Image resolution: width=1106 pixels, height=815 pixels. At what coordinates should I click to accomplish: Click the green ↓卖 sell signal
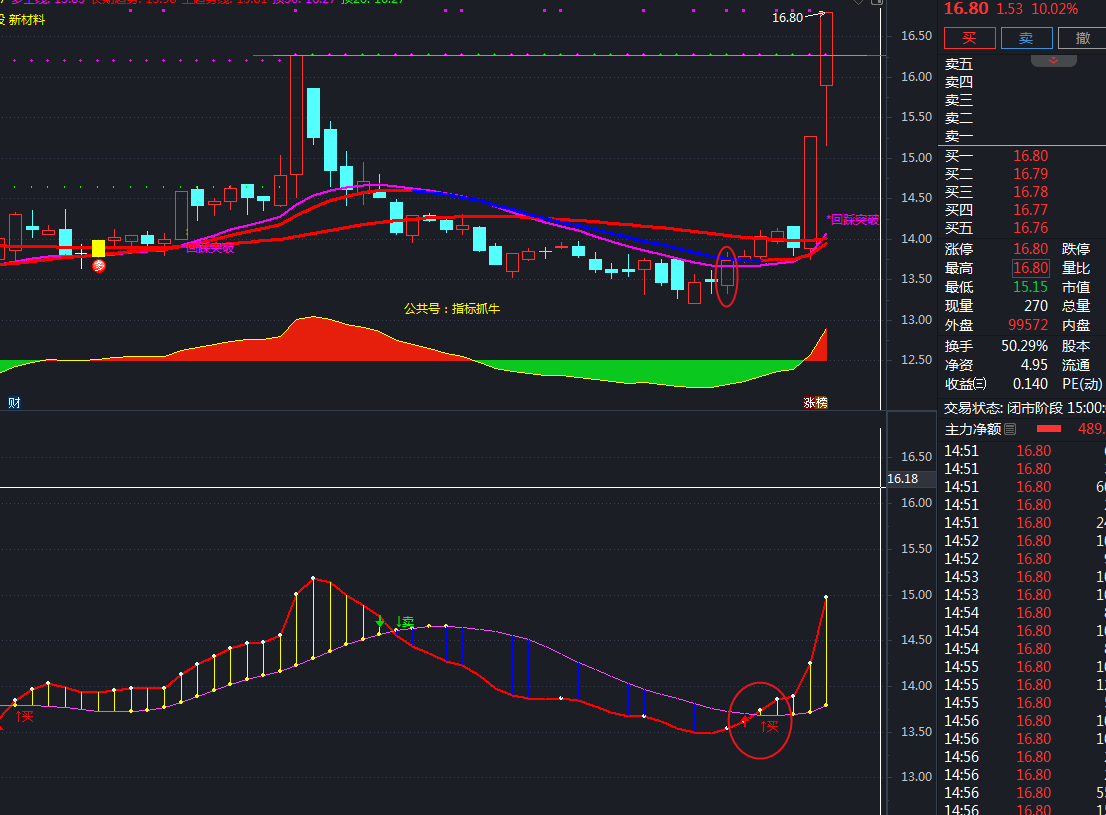point(404,622)
